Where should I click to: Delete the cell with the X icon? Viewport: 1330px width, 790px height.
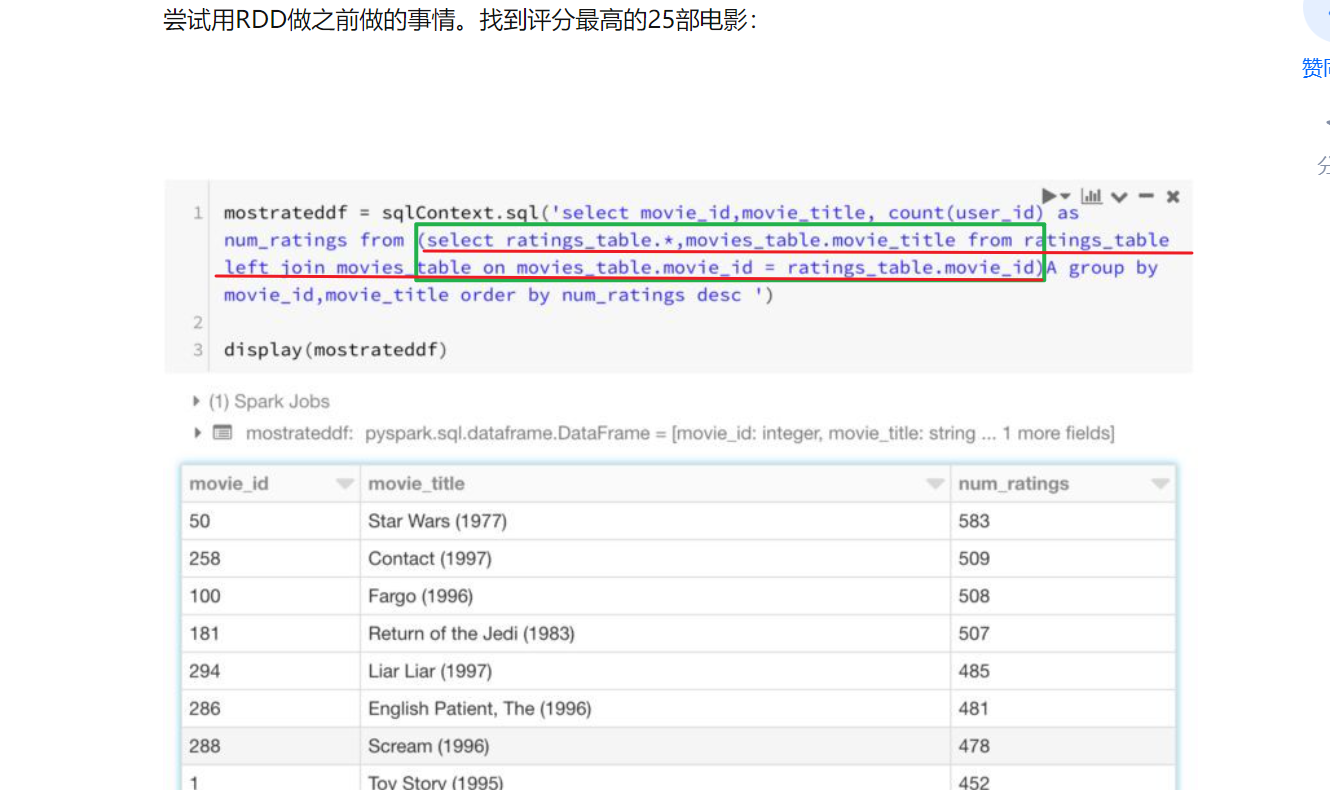[1173, 196]
